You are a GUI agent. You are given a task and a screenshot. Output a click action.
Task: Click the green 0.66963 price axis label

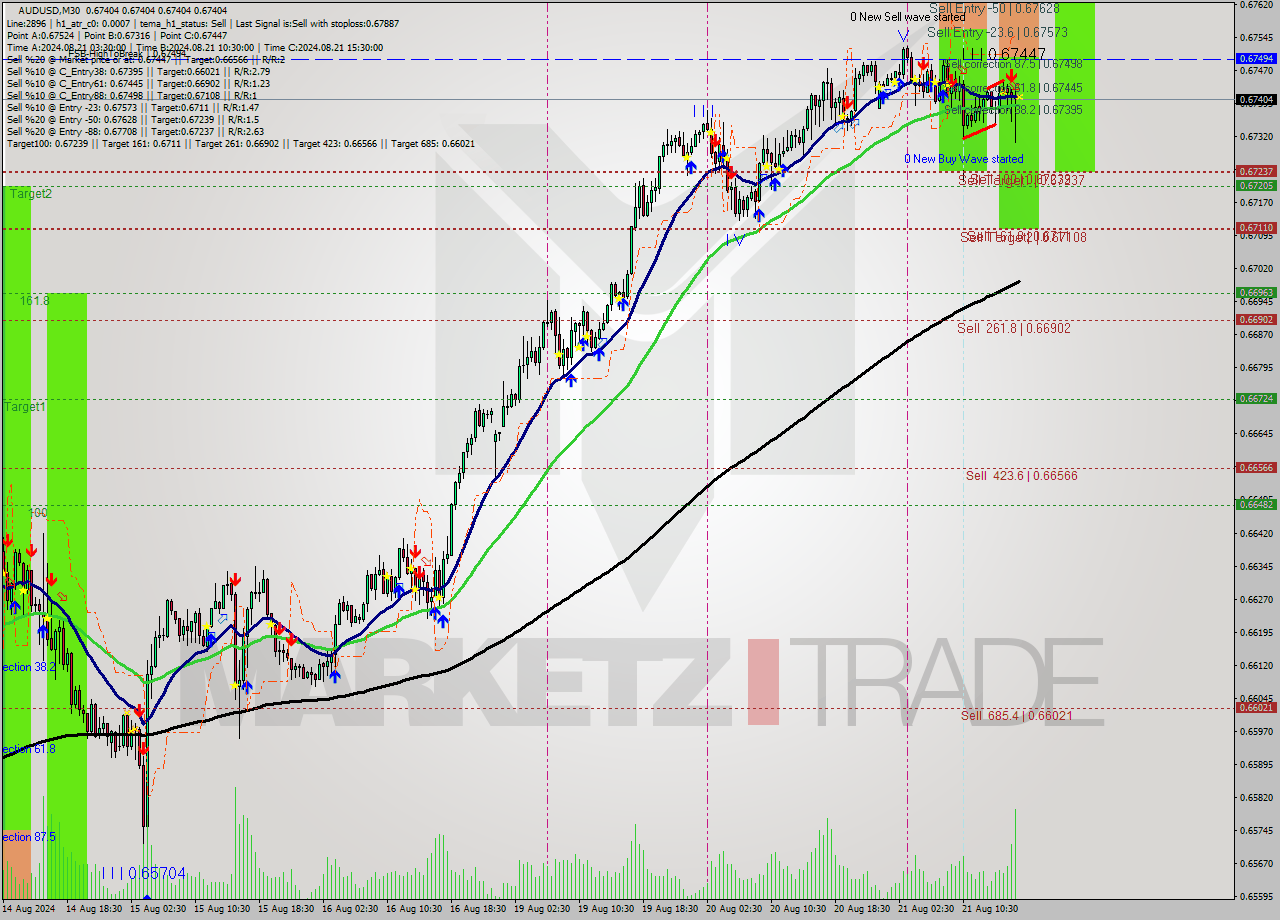(1256, 293)
